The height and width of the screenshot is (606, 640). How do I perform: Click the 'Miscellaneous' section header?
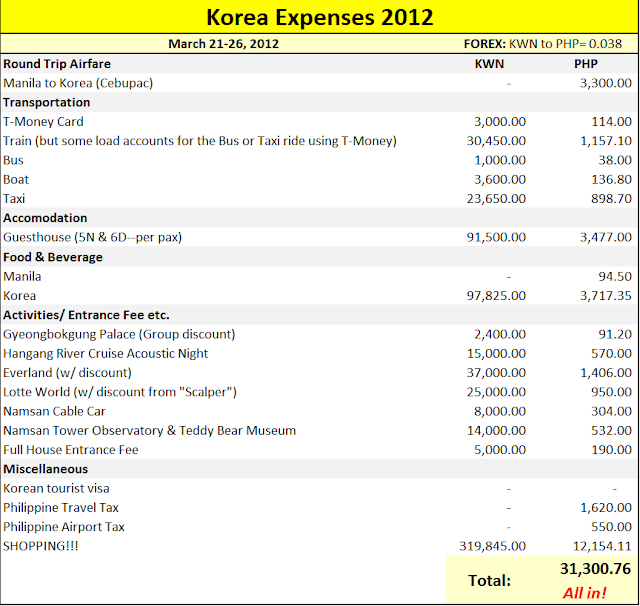46,469
